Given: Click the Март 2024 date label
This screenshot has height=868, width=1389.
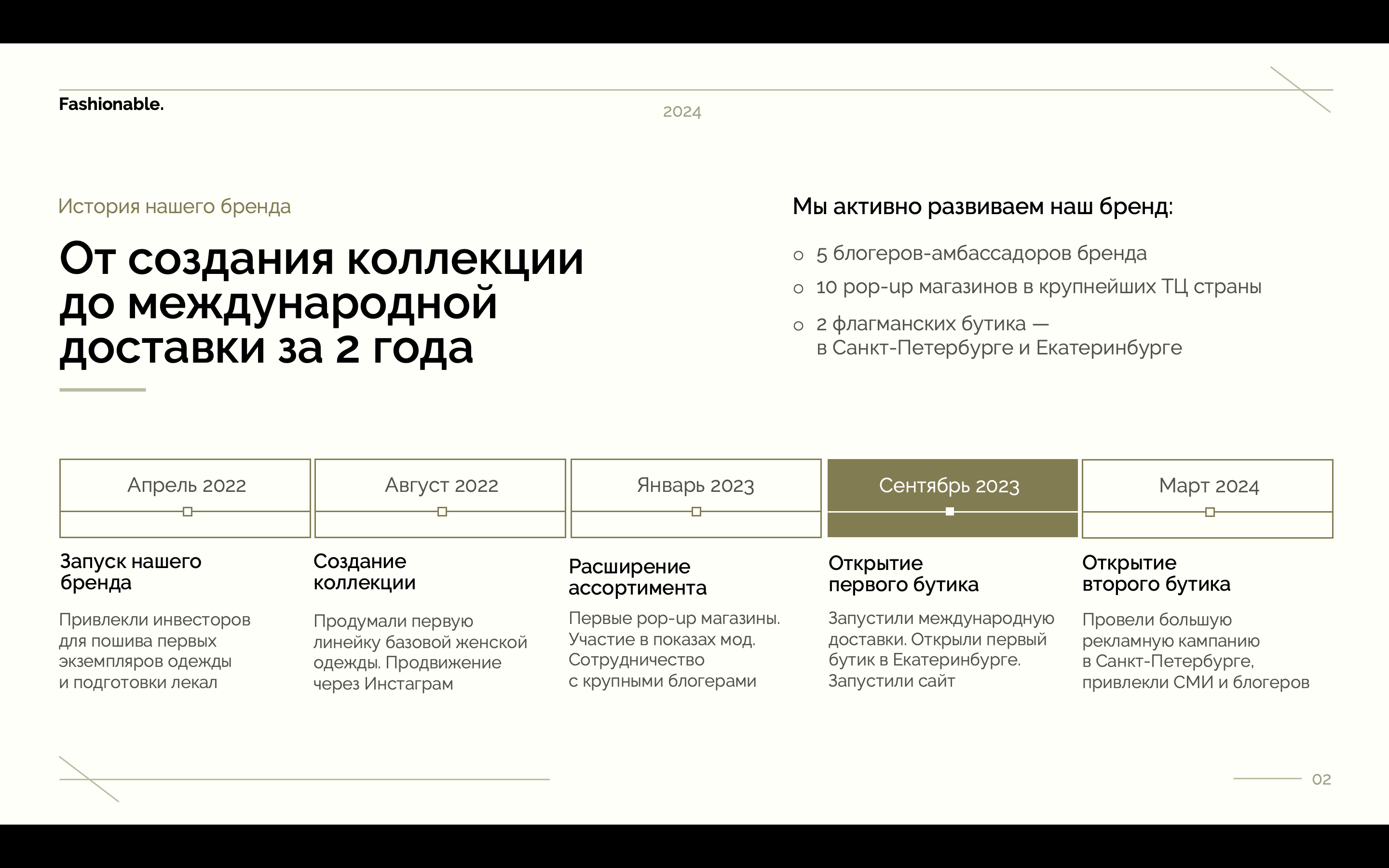Looking at the screenshot, I should coord(1209,486).
